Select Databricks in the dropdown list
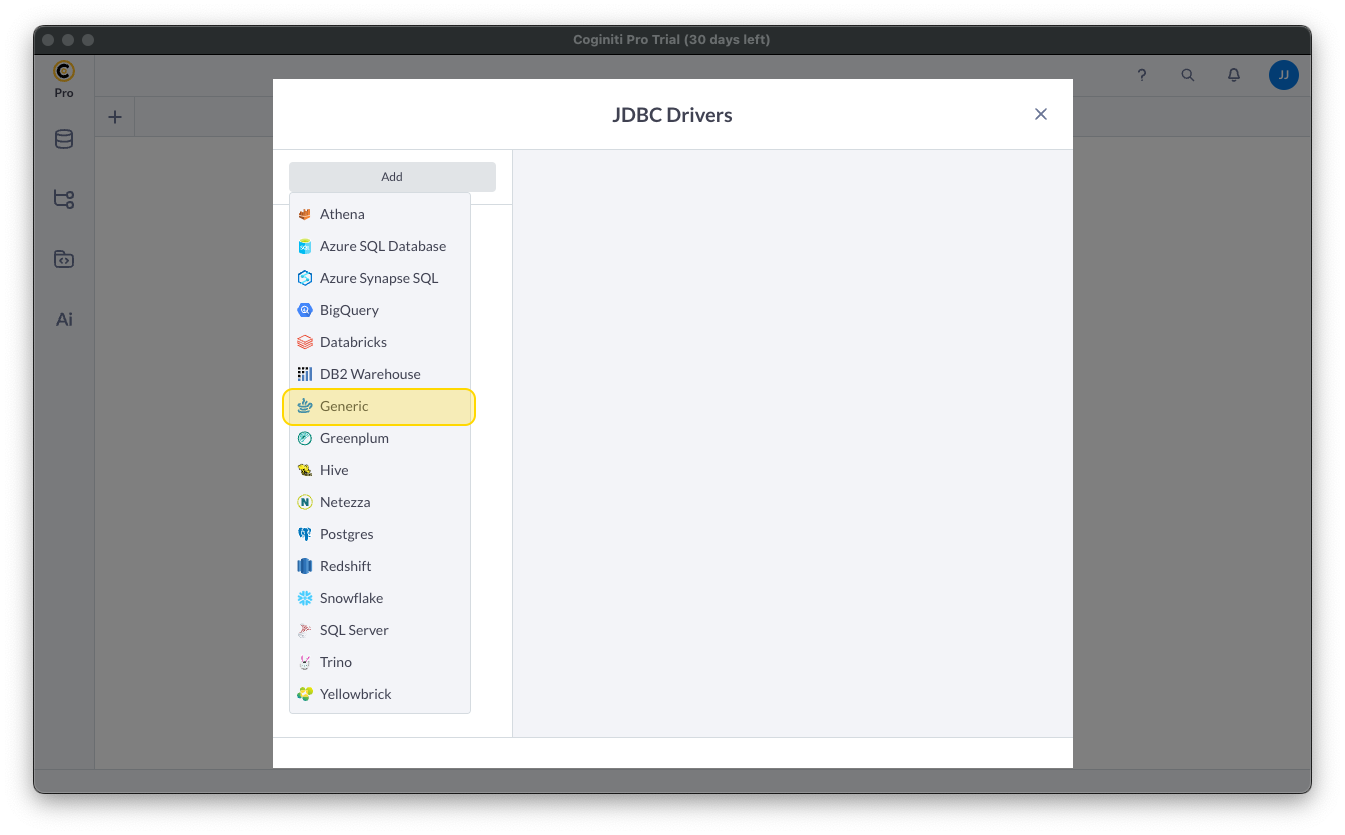The width and height of the screenshot is (1345, 835). tap(353, 342)
